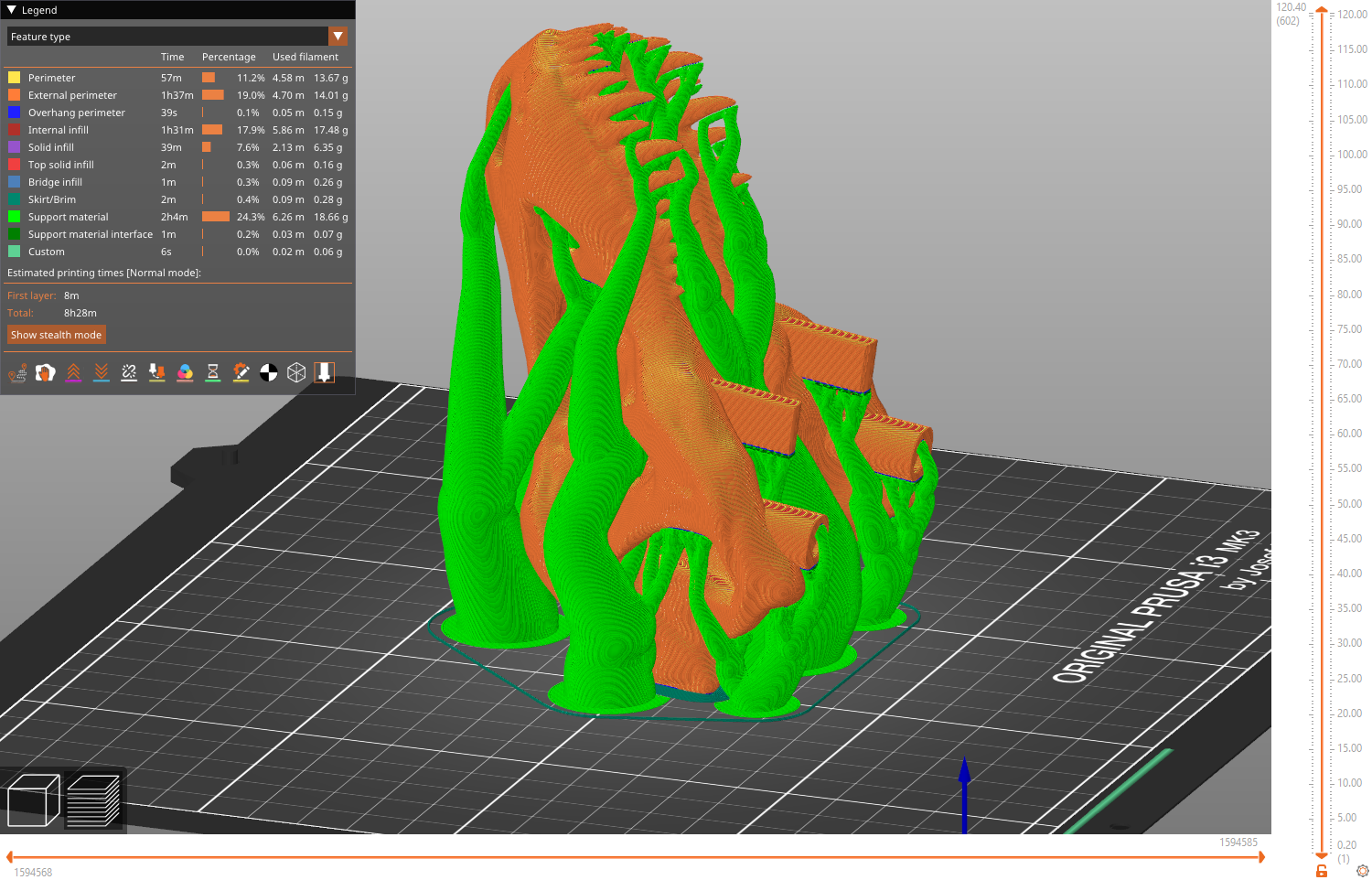
Task: Toggle Deretractions visibility icon
Action: coord(102,372)
